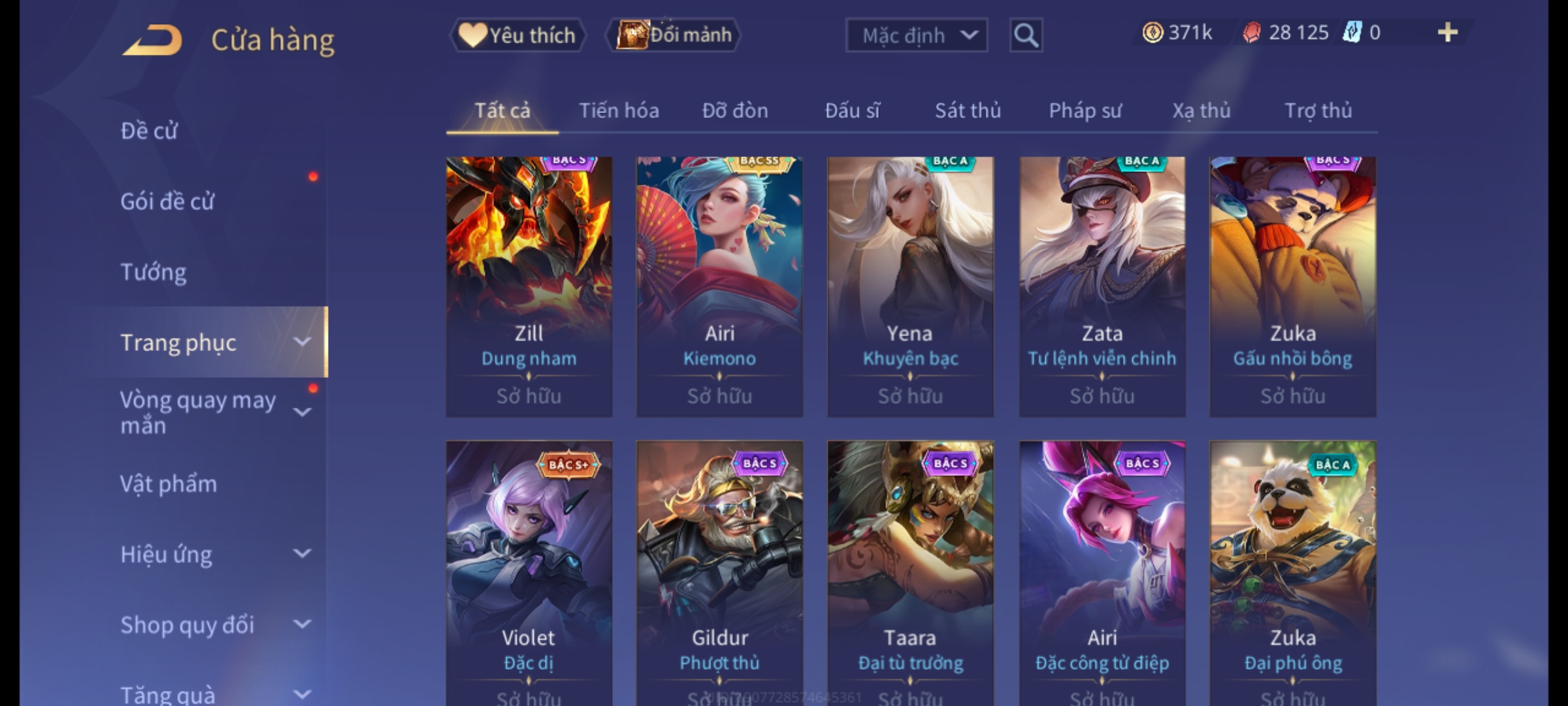Viewport: 1568px width, 706px height.
Task: Open Tướng heroes menu entry
Action: (154, 272)
